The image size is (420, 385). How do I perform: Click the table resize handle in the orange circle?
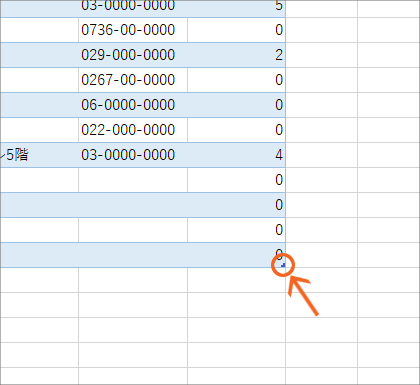coord(283,265)
